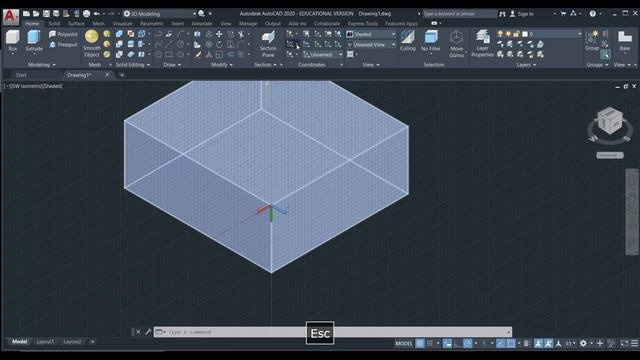Switch to the Layout1 tab
Image resolution: width=640 pixels, height=360 pixels.
[45, 342]
